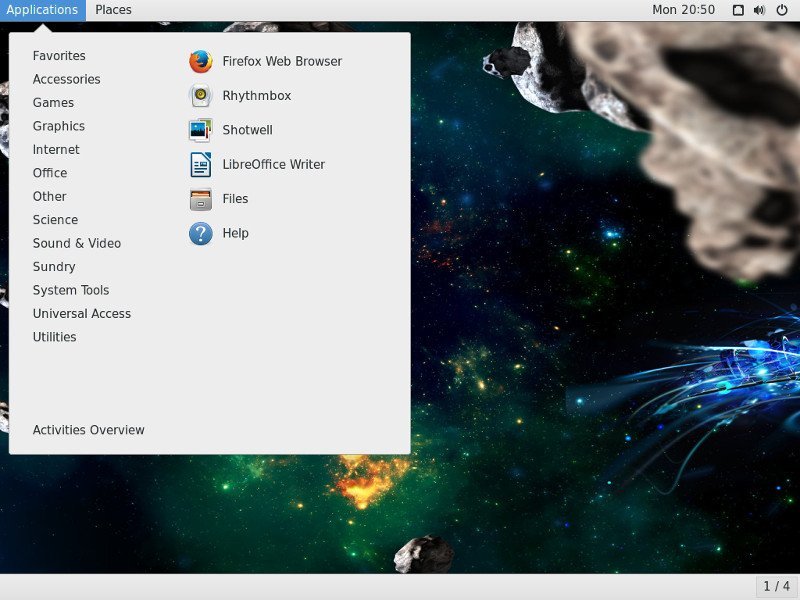The height and width of the screenshot is (600, 800).
Task: Select the Favorites category
Action: (x=59, y=56)
